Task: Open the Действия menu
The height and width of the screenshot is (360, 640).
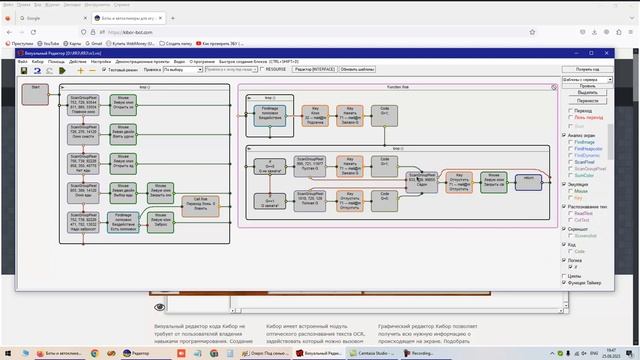Action: pos(78,62)
